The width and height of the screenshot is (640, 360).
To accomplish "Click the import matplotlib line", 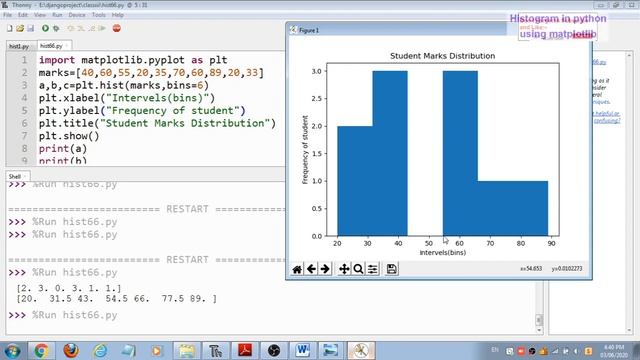I will pos(133,60).
